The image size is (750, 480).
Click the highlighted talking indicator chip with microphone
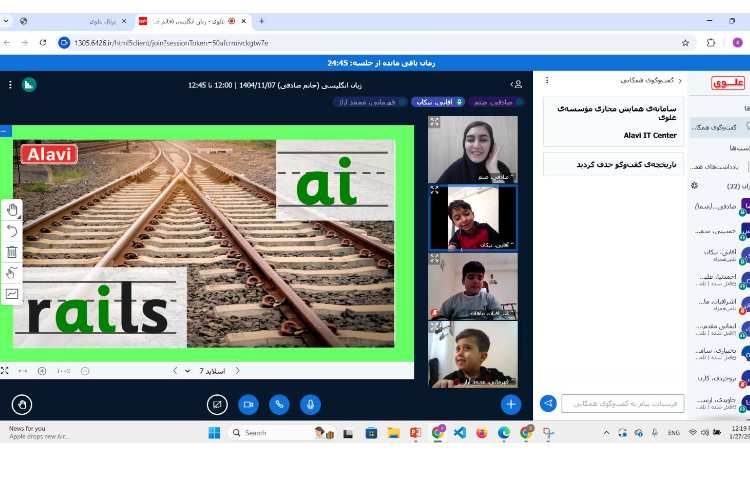click(x=438, y=102)
